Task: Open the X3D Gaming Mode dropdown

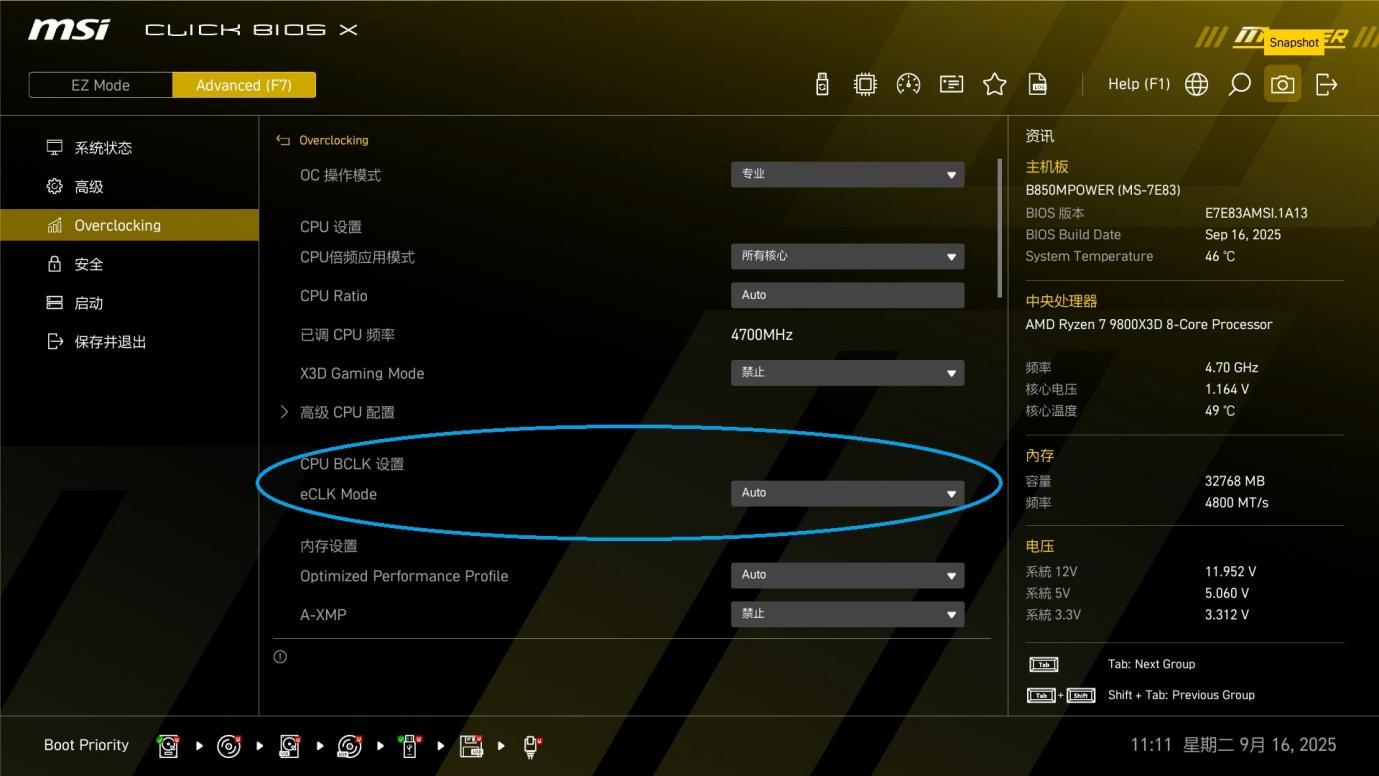Action: [x=847, y=372]
